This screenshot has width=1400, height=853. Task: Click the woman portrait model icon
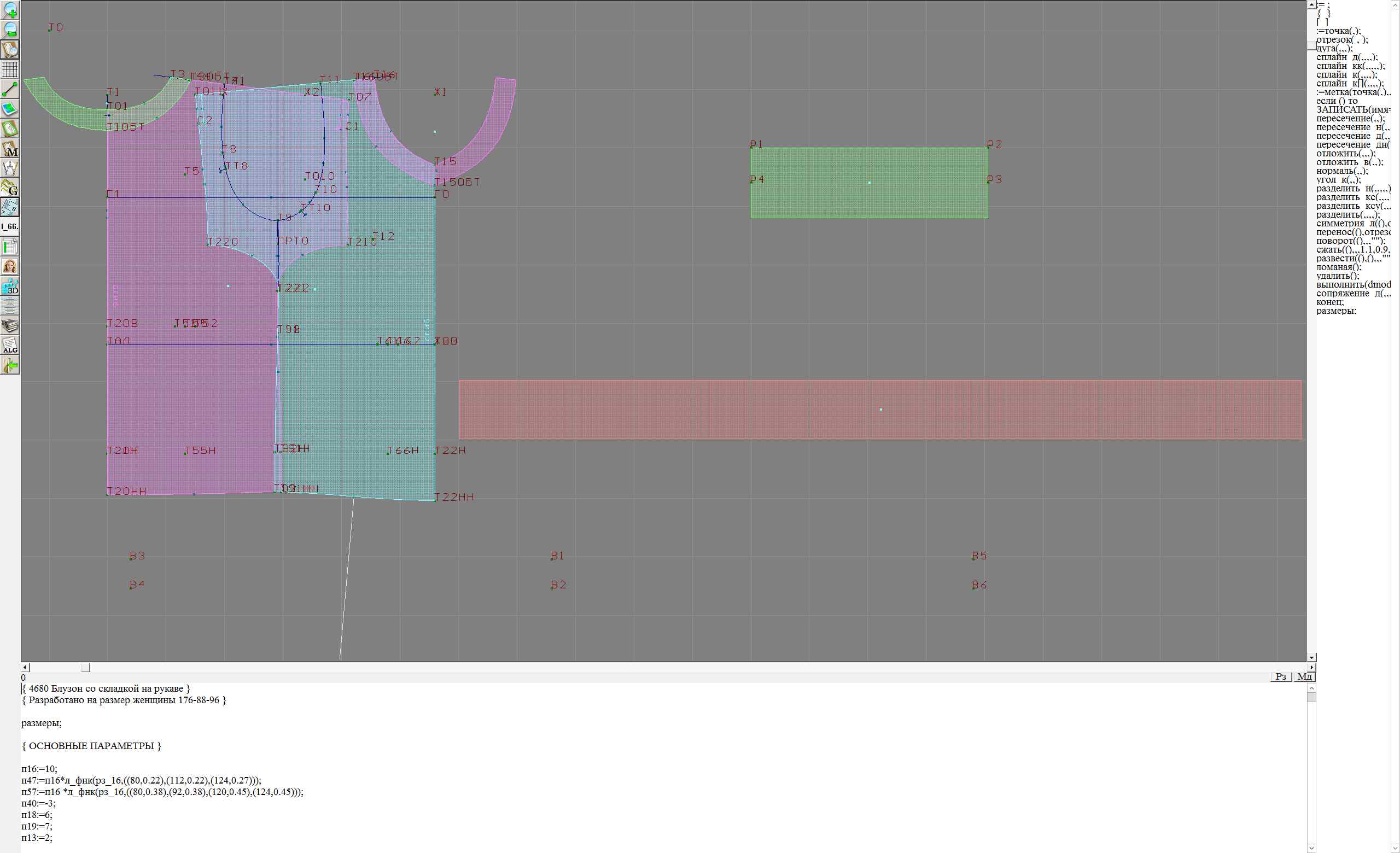[x=10, y=266]
